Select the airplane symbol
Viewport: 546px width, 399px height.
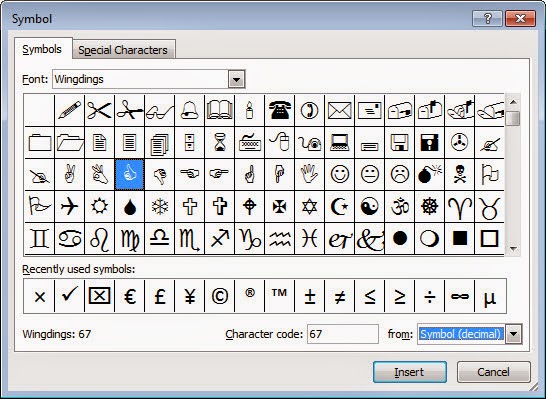70,206
